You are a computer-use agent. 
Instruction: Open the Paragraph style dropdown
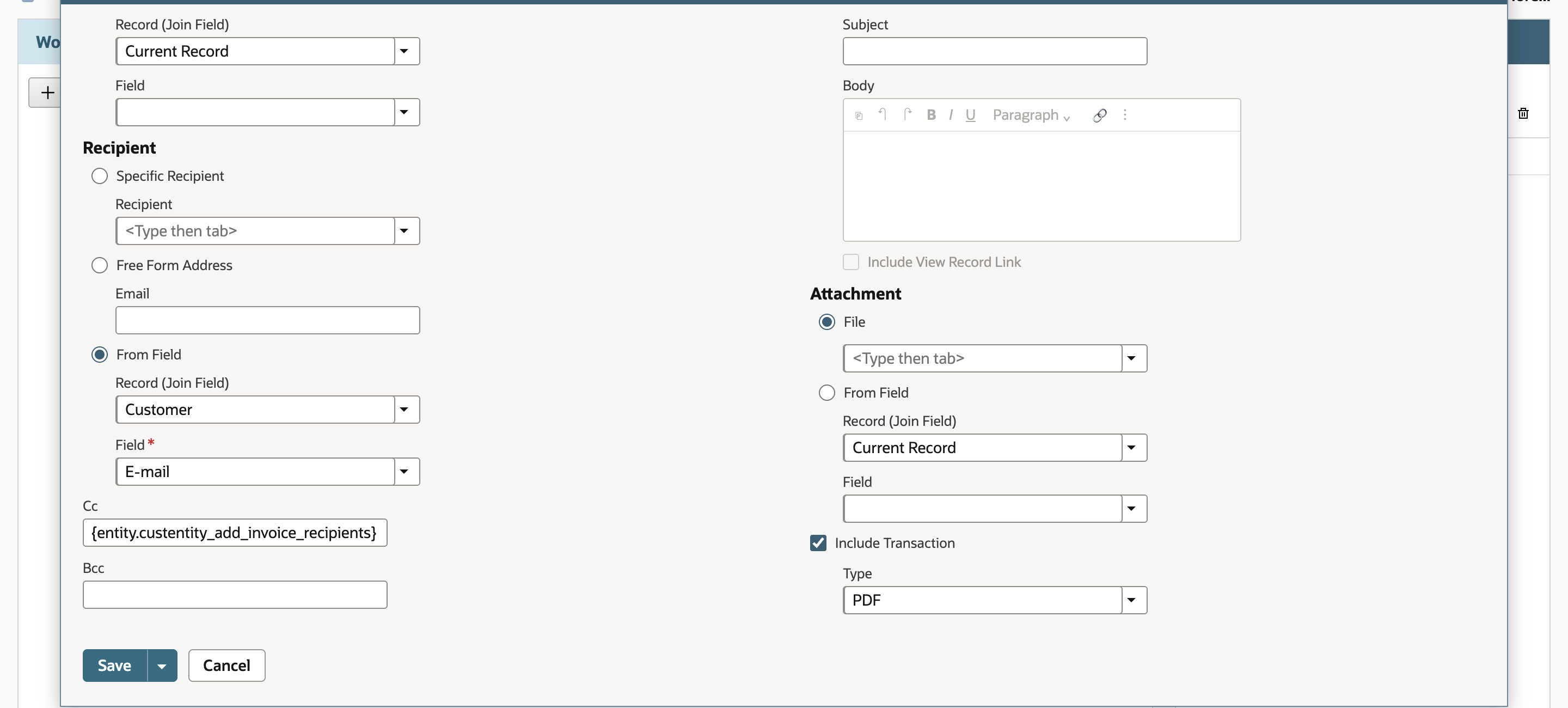(x=1031, y=115)
